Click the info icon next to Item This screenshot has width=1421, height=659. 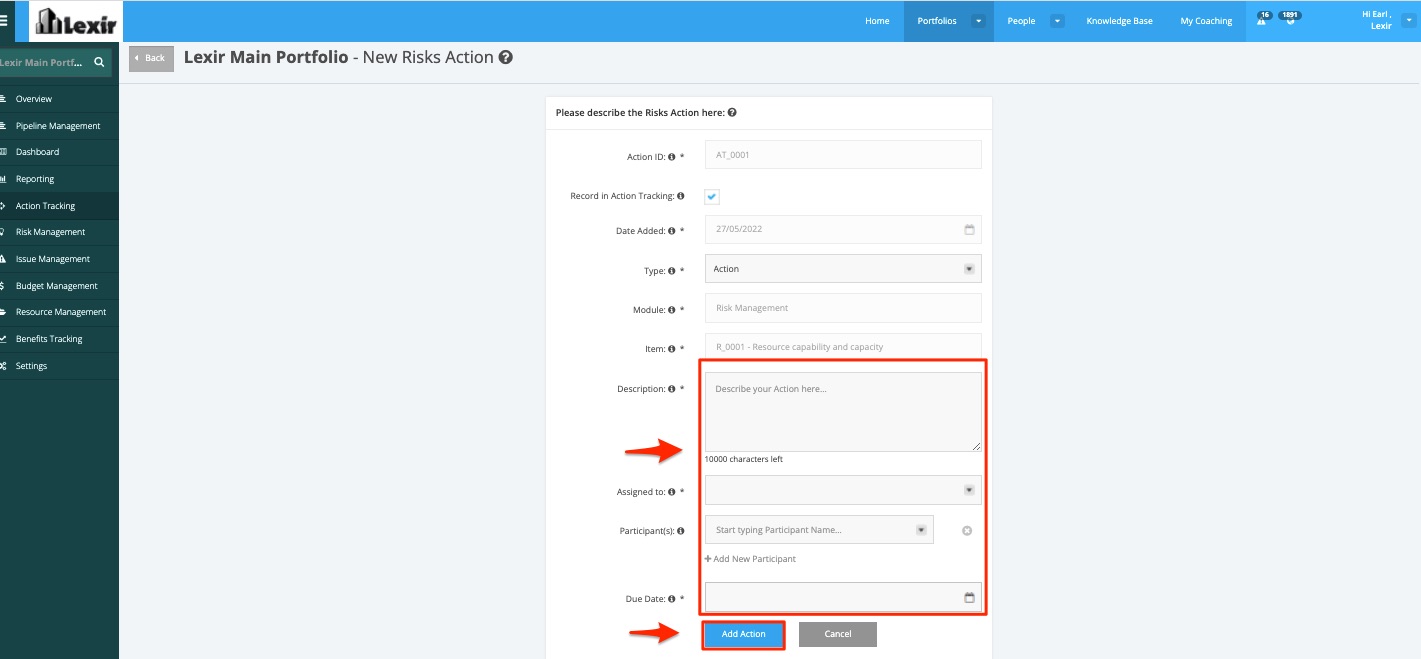[x=671, y=349]
